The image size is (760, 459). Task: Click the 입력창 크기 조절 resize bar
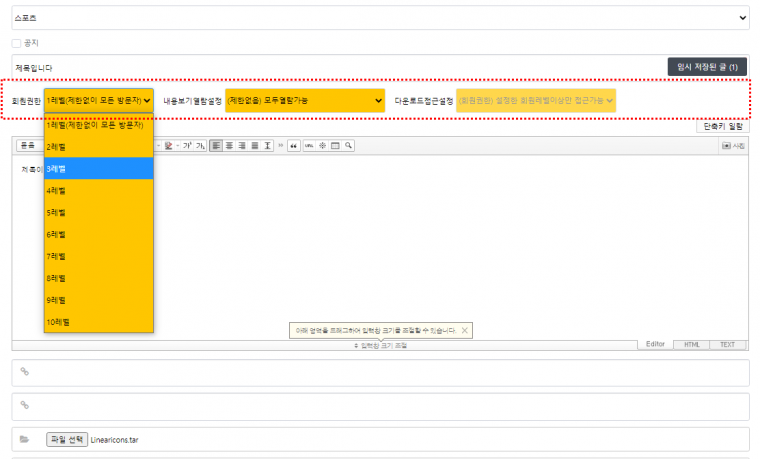pos(380,345)
